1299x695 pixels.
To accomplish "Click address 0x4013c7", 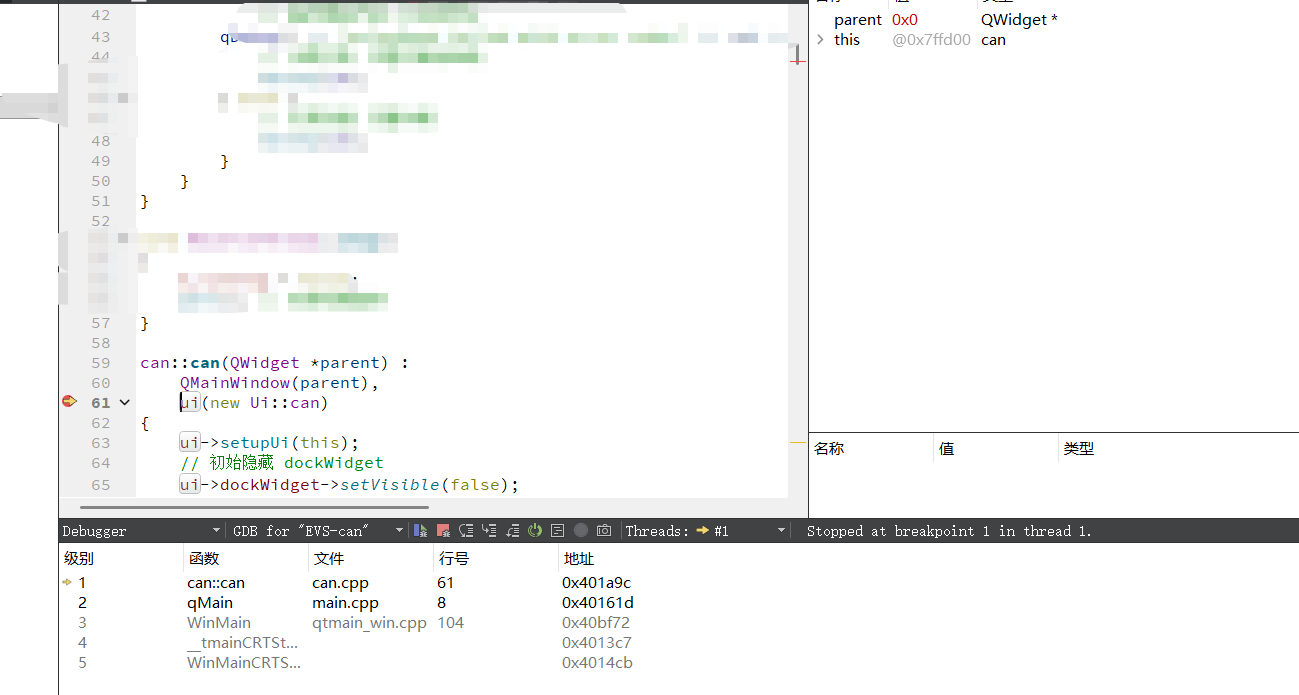I will tap(597, 642).
